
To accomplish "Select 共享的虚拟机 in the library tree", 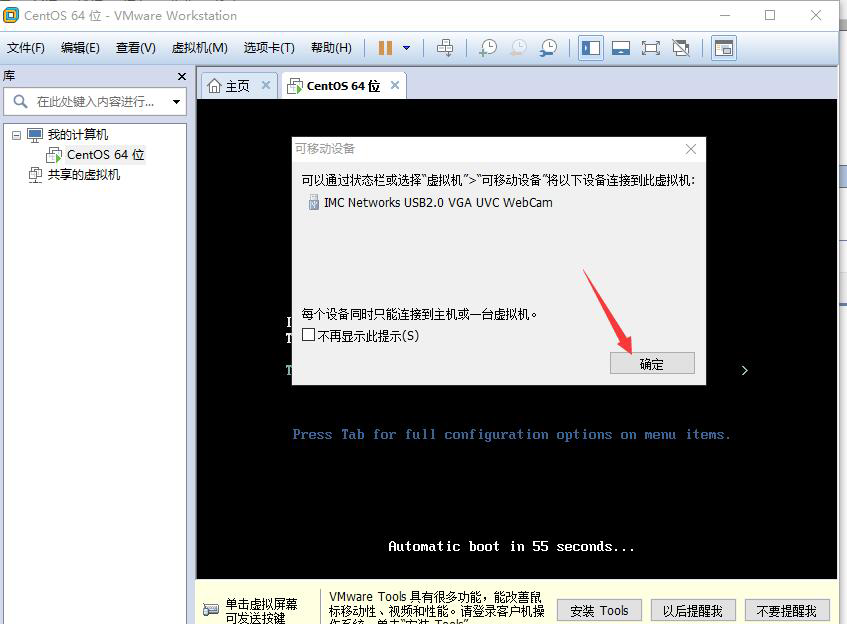I will (x=83, y=175).
